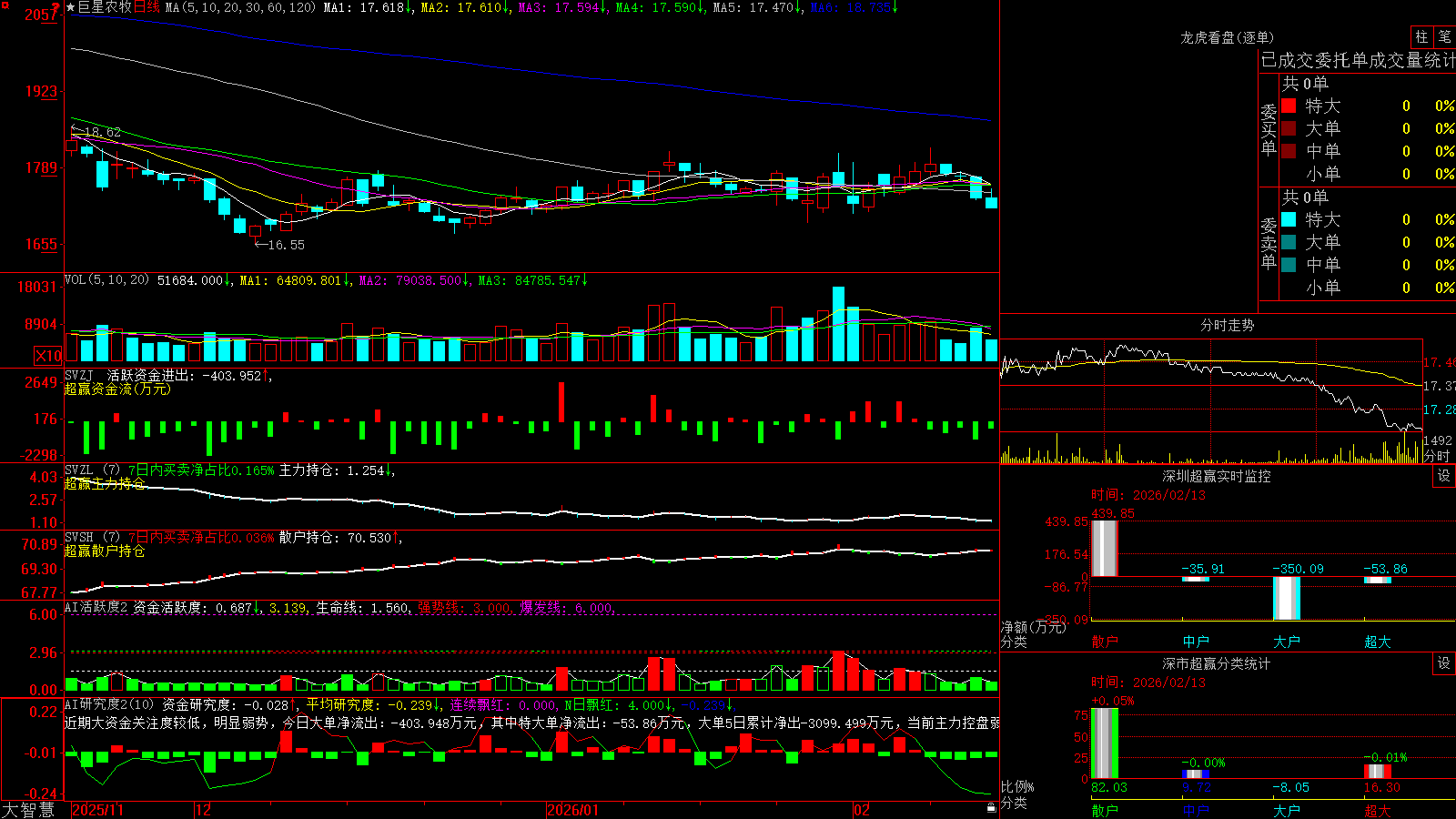Select 超大 in 分类统计 chart
The height and width of the screenshot is (819, 1456).
pos(1378,810)
